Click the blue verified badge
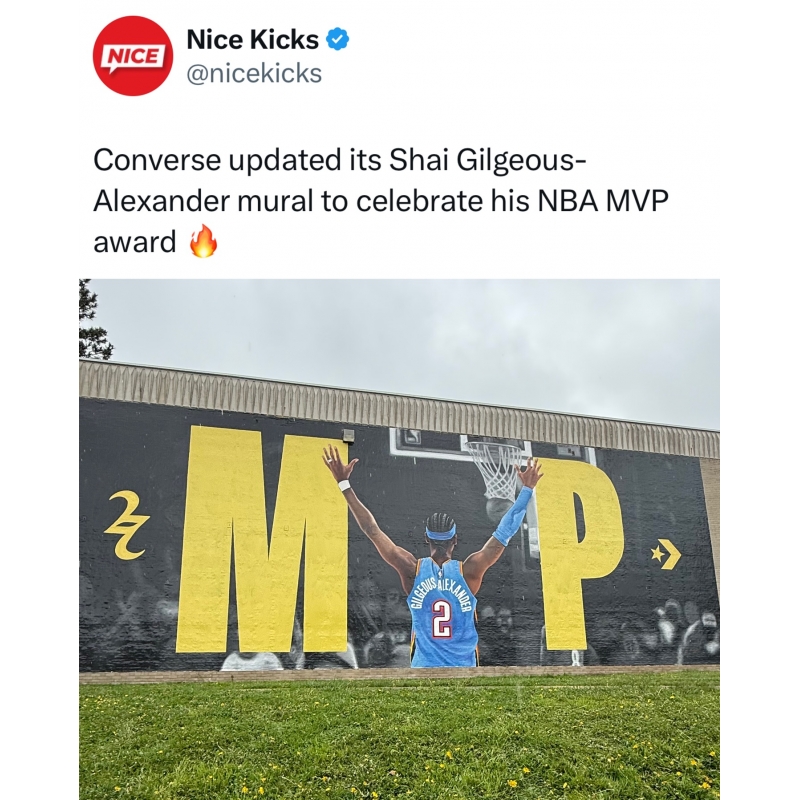 click(x=337, y=39)
